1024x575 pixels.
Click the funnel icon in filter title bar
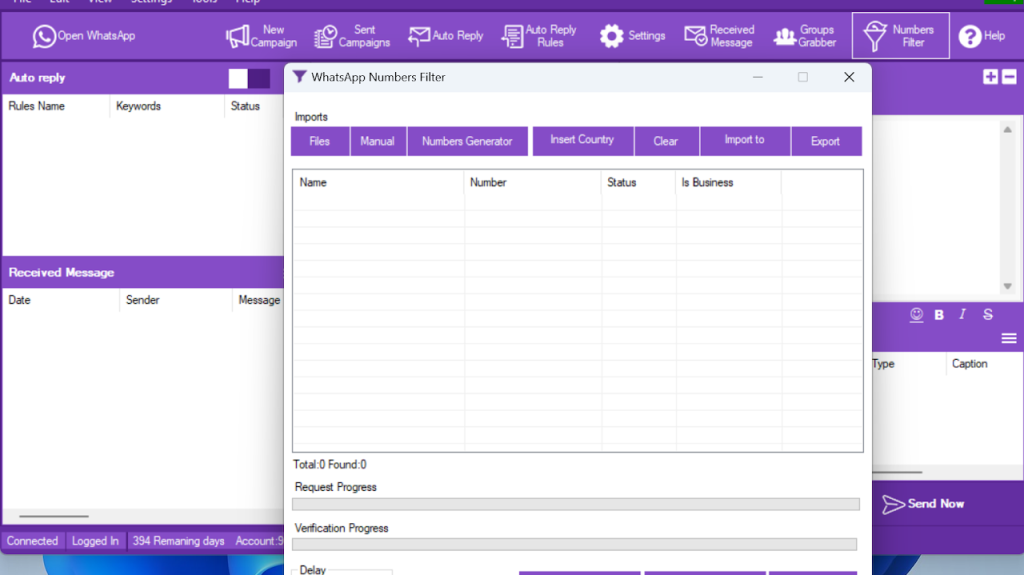pyautogui.click(x=299, y=77)
